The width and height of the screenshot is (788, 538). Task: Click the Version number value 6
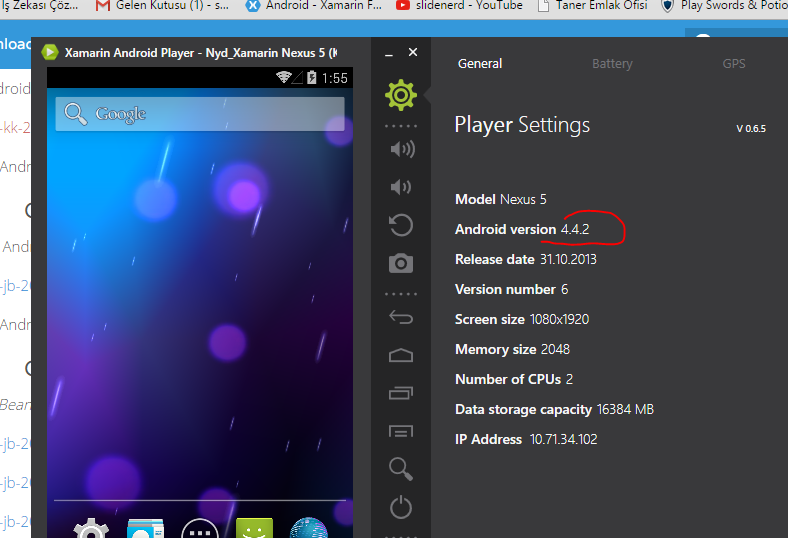pos(564,289)
